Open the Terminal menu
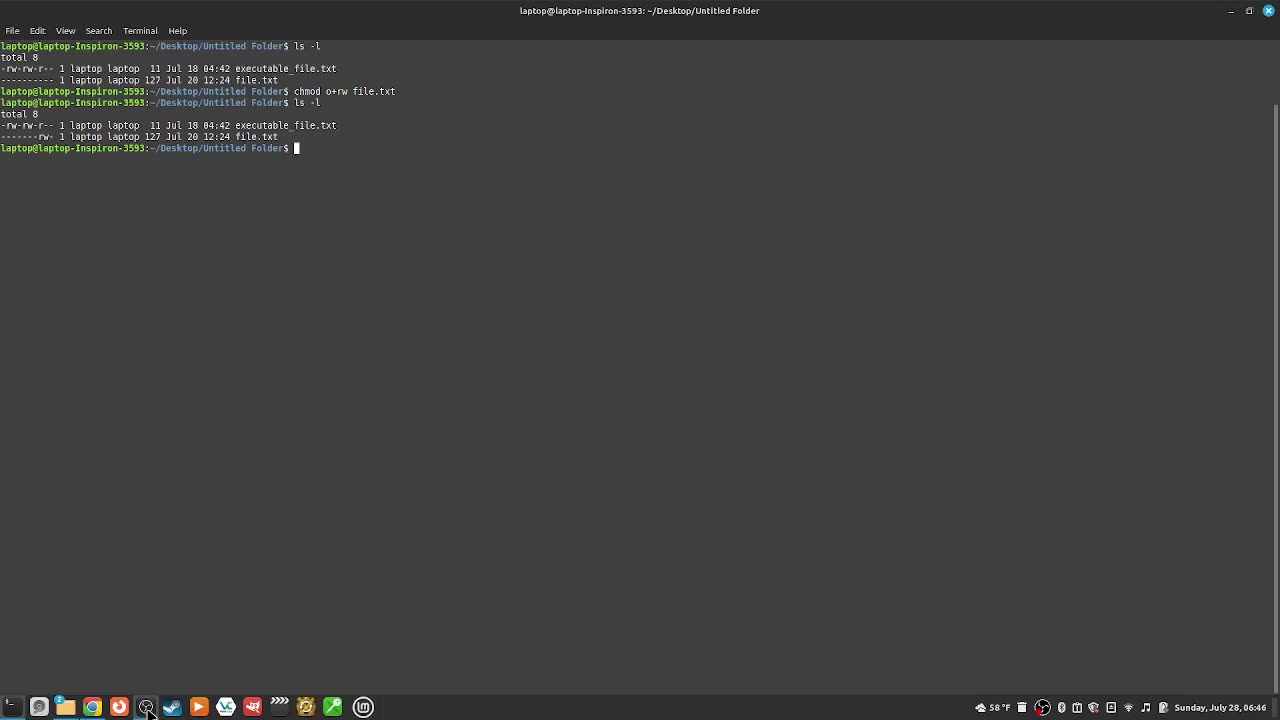 (x=140, y=31)
